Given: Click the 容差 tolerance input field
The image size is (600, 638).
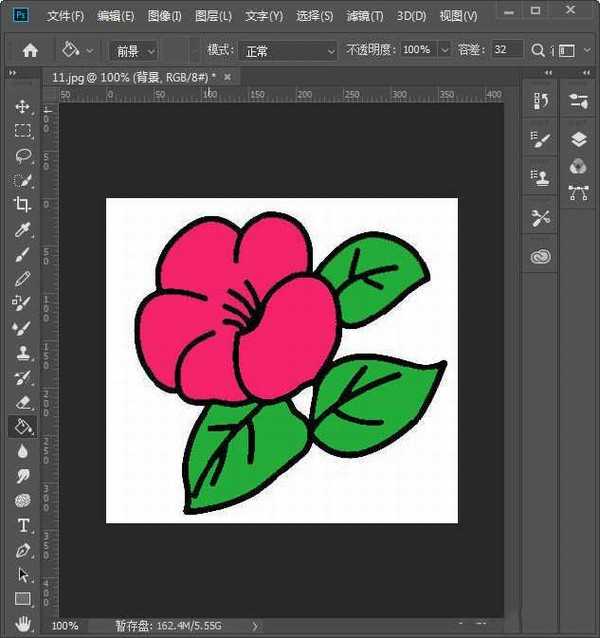Looking at the screenshot, I should point(506,50).
